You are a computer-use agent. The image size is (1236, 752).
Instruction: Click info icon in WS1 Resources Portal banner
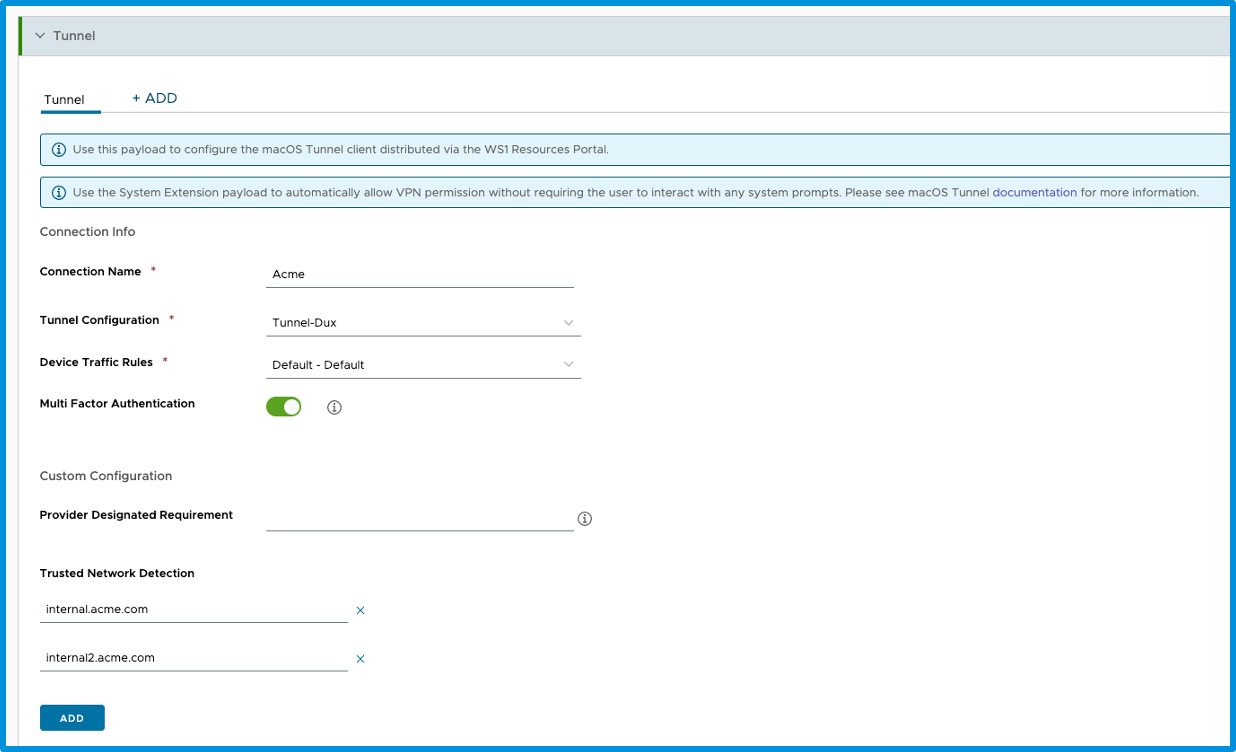coord(59,150)
